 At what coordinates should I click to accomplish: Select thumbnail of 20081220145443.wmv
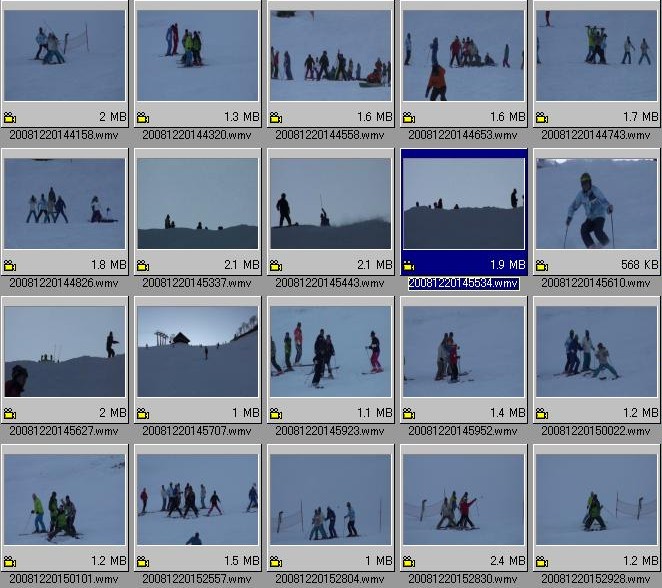(331, 203)
